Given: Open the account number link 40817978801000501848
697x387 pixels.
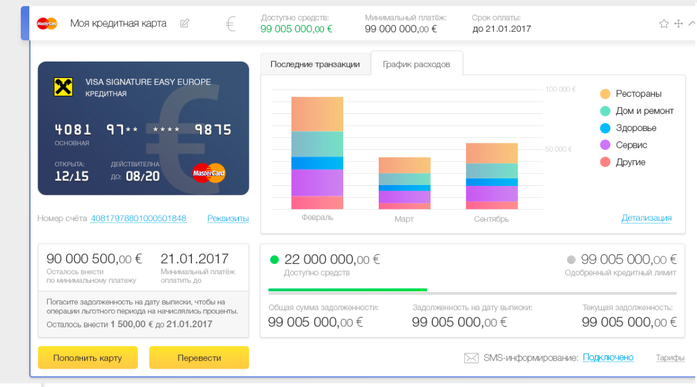Looking at the screenshot, I should click(x=138, y=218).
